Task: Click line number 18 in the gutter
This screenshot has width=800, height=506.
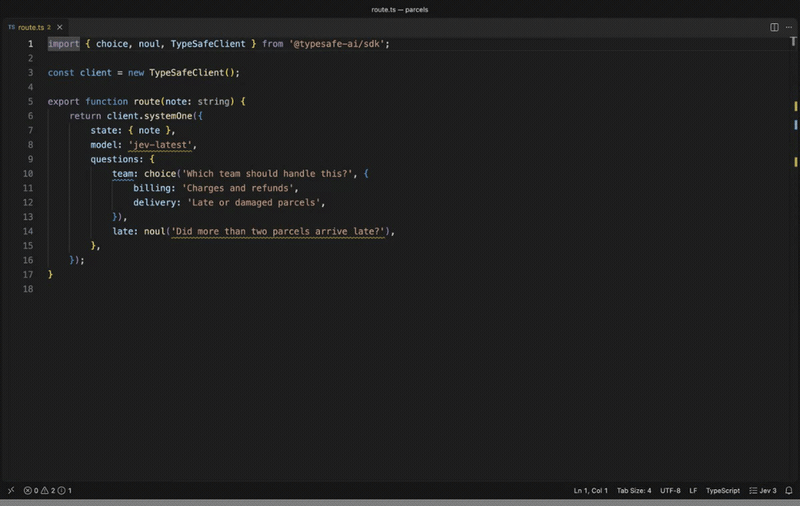Action: [28, 289]
